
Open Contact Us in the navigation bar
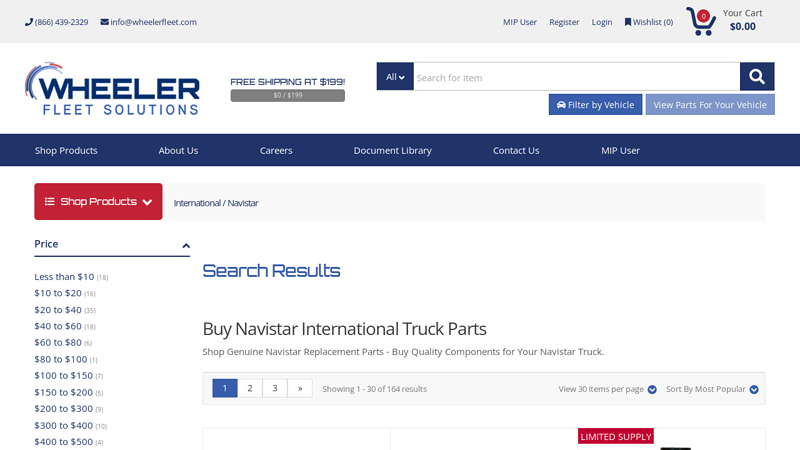click(x=516, y=151)
